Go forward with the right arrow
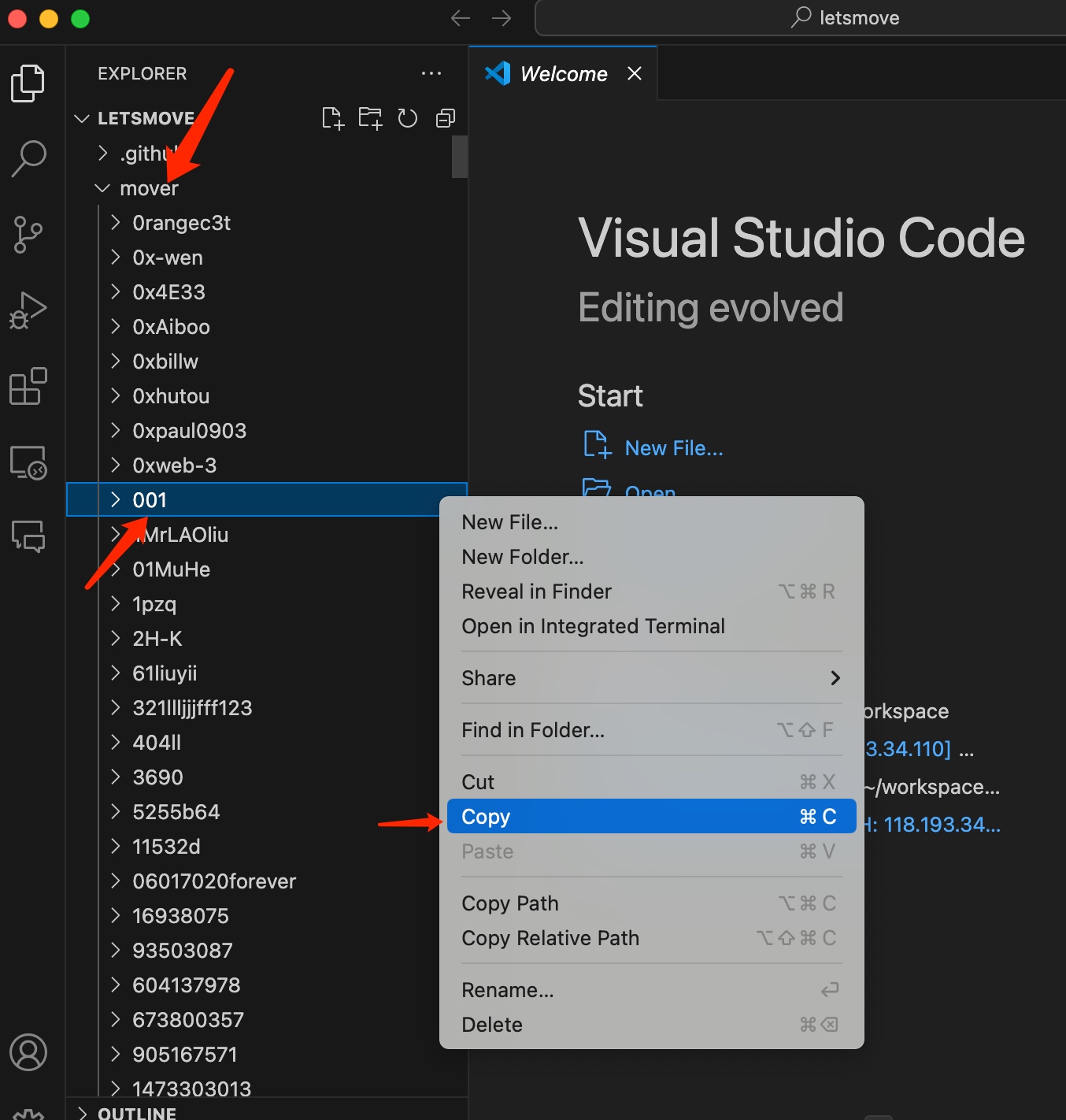The image size is (1066, 1120). (x=502, y=18)
